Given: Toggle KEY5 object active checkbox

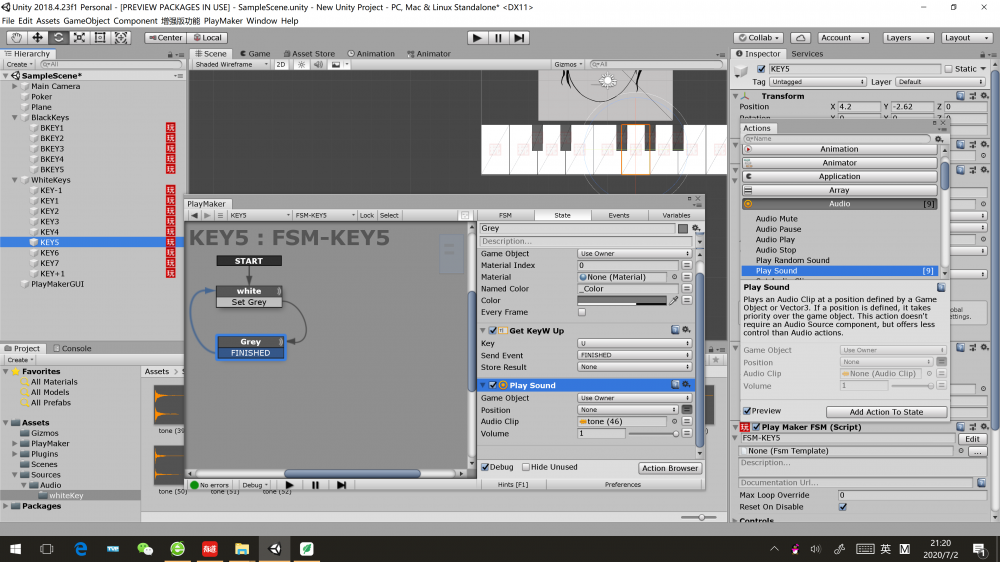Looking at the screenshot, I should (x=761, y=69).
